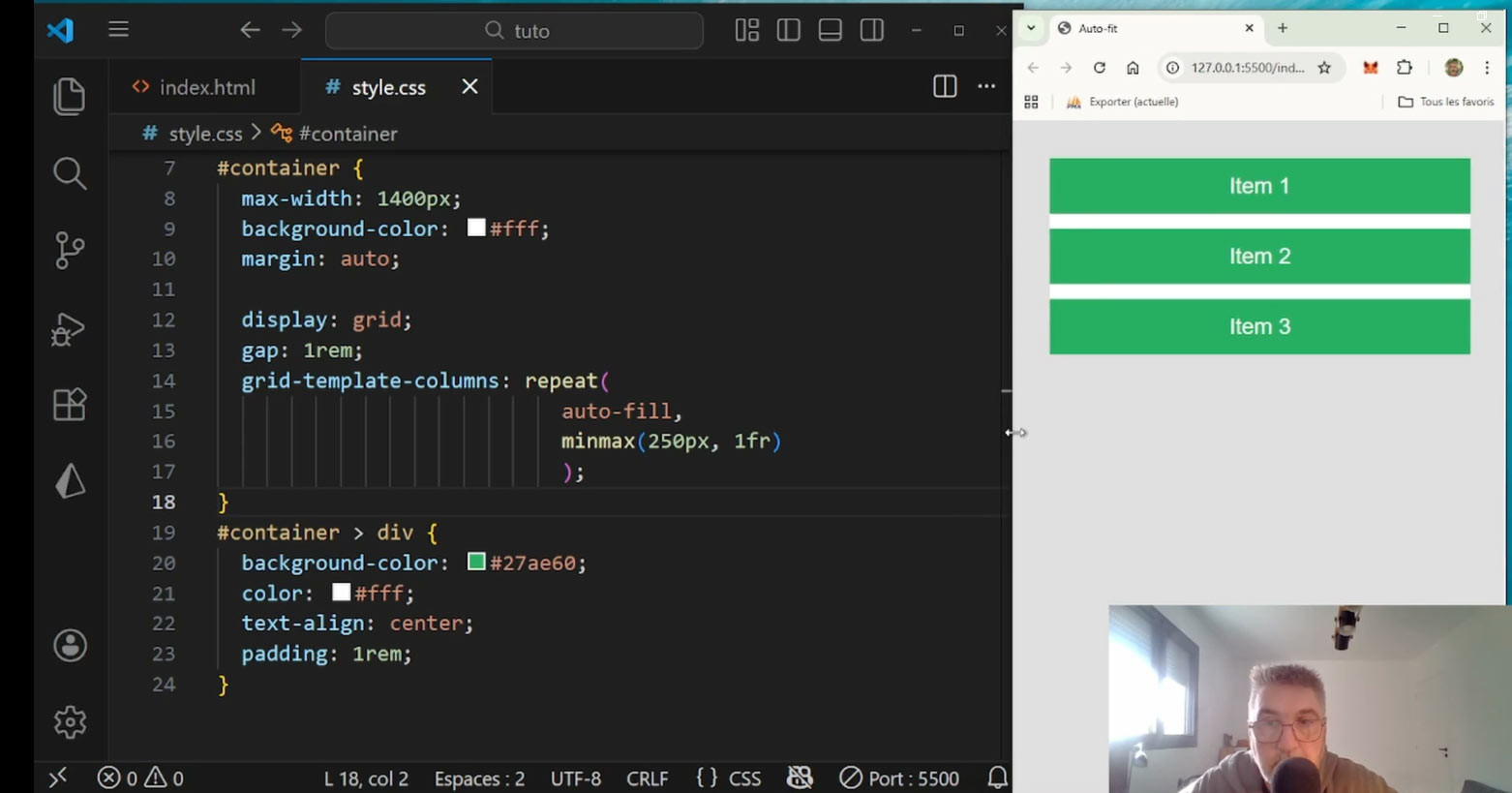The width and height of the screenshot is (1512, 793).
Task: Open the Manage settings gear
Action: 70,722
